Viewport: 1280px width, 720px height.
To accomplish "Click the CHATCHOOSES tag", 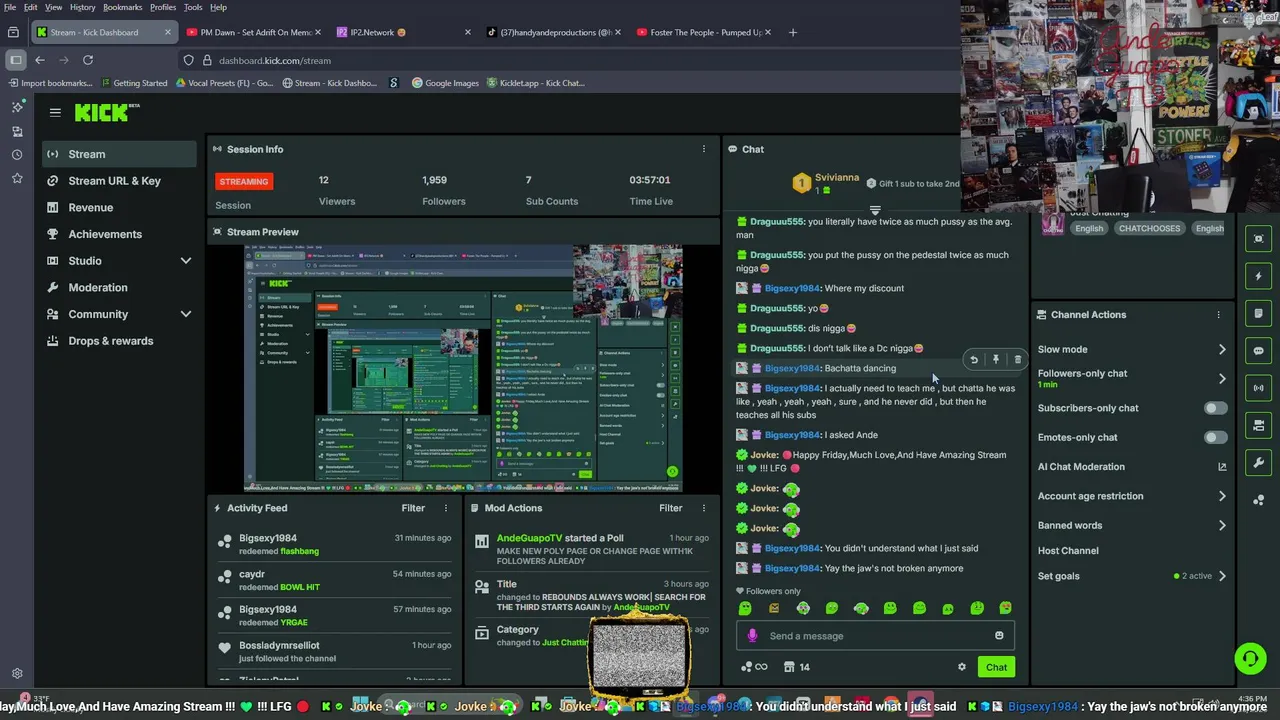I will point(1149,228).
